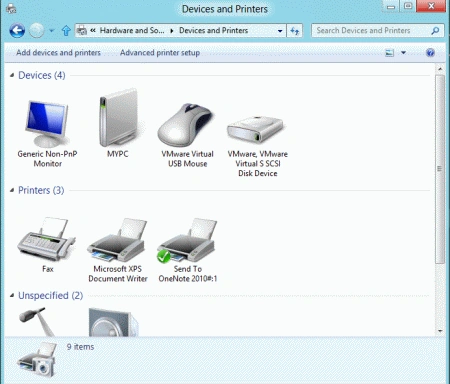The height and width of the screenshot is (384, 450).
Task: Click the Back navigation arrow
Action: pos(17,31)
